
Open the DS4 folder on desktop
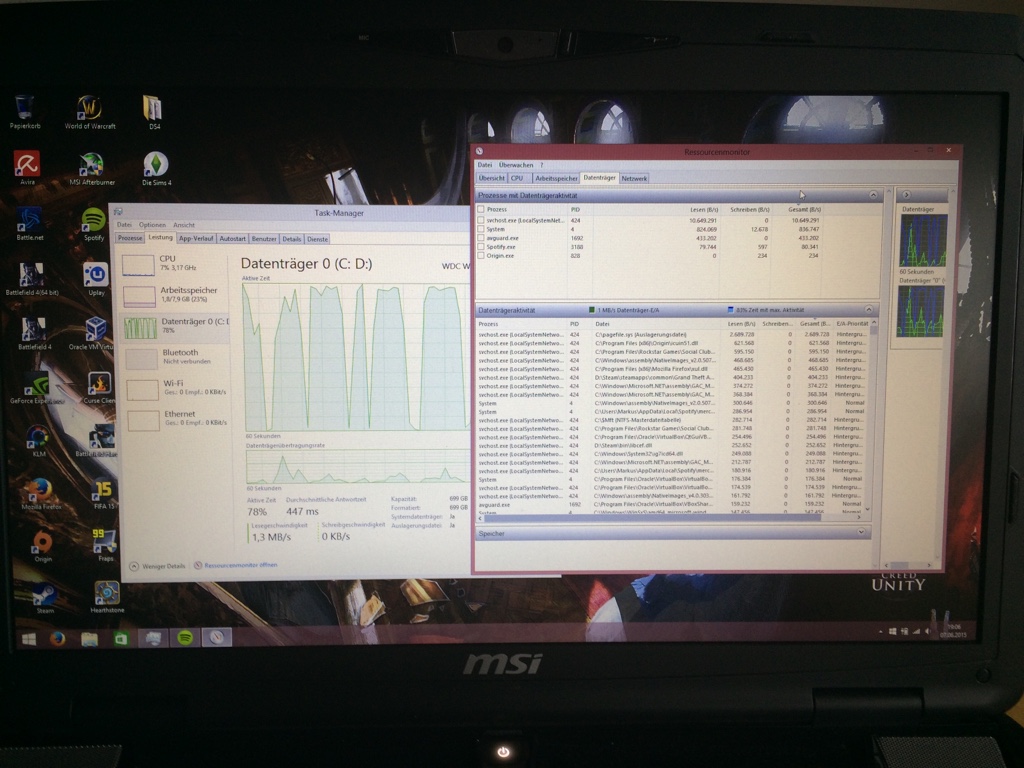(153, 112)
